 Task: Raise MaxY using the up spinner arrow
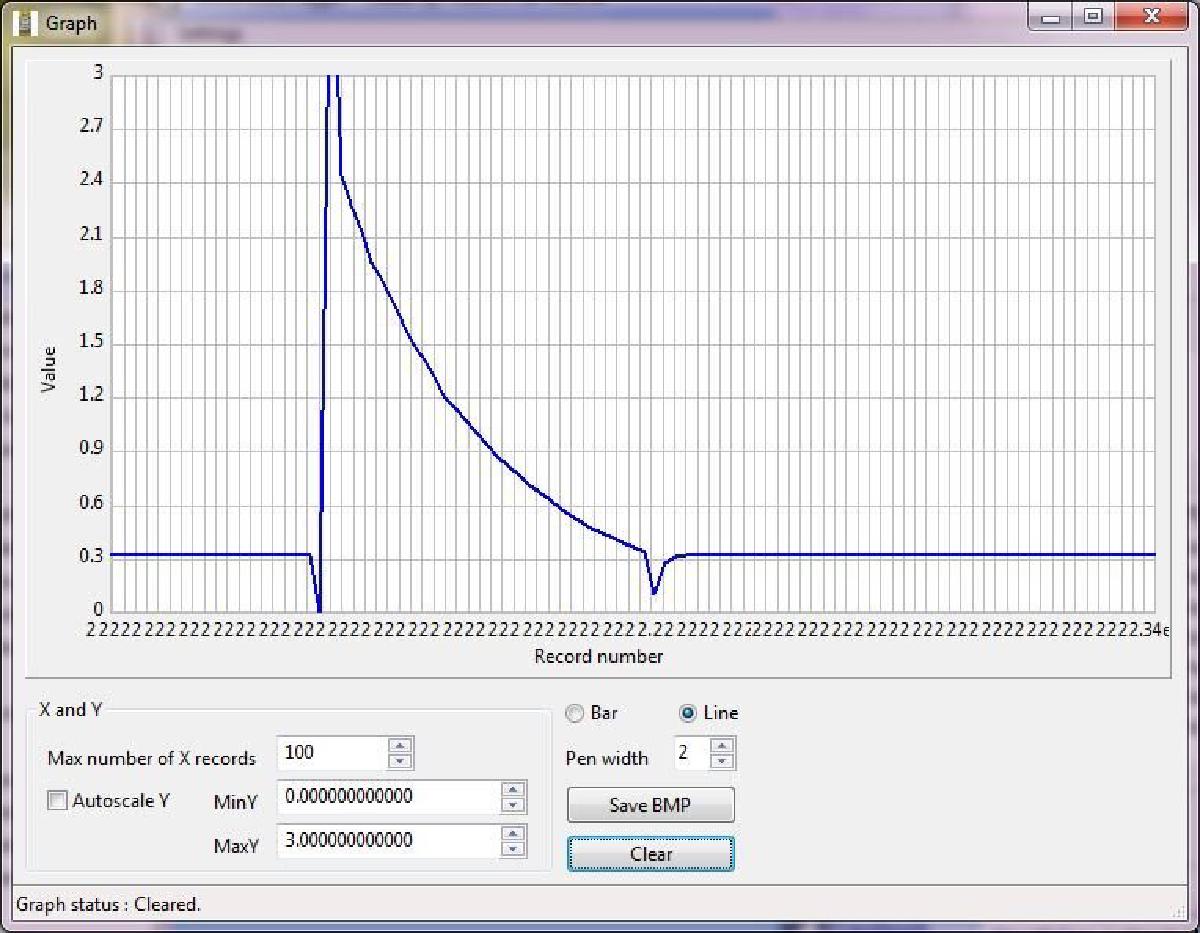513,833
